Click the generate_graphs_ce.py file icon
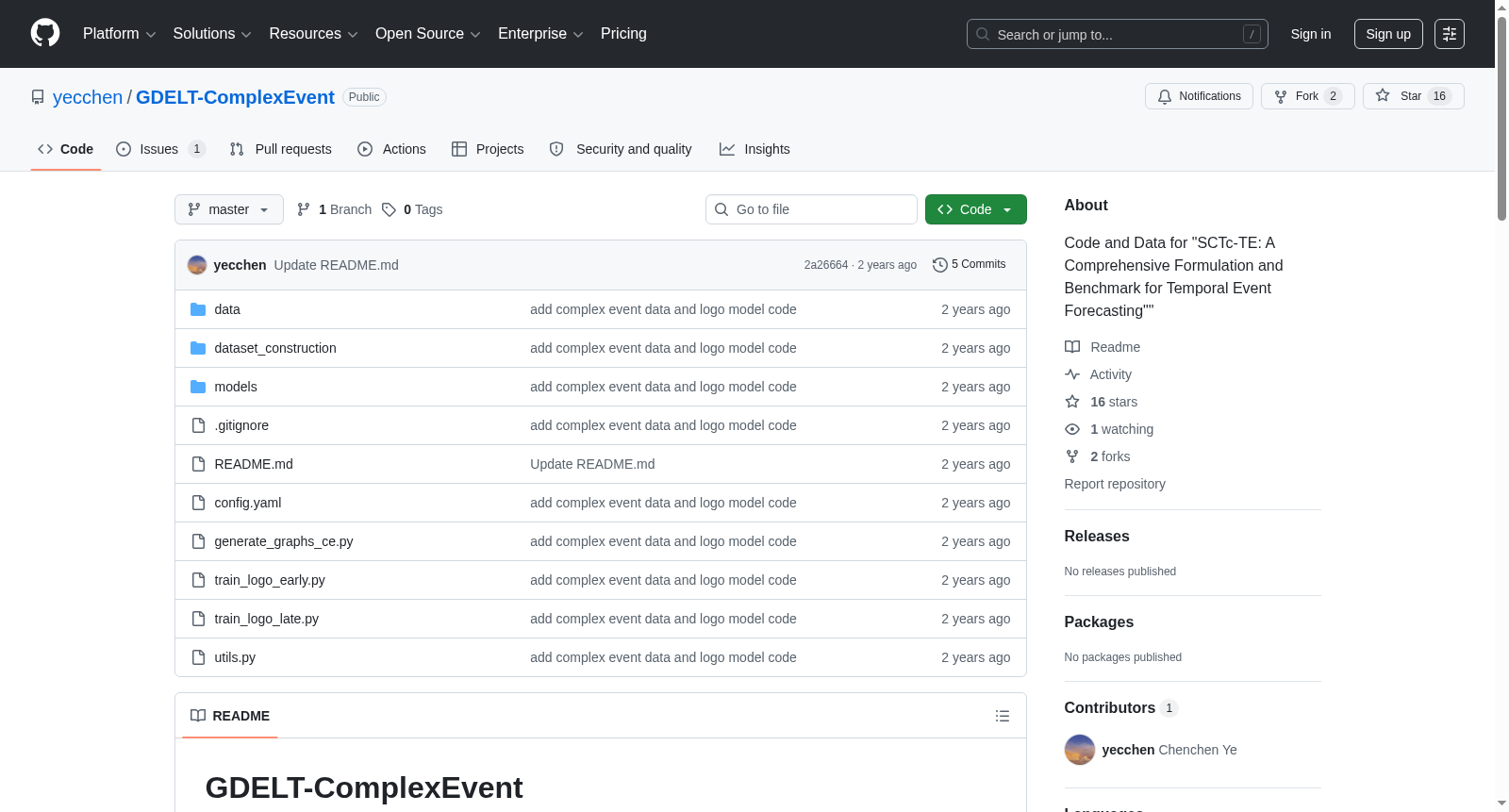This screenshot has height=812, width=1509. pos(198,541)
